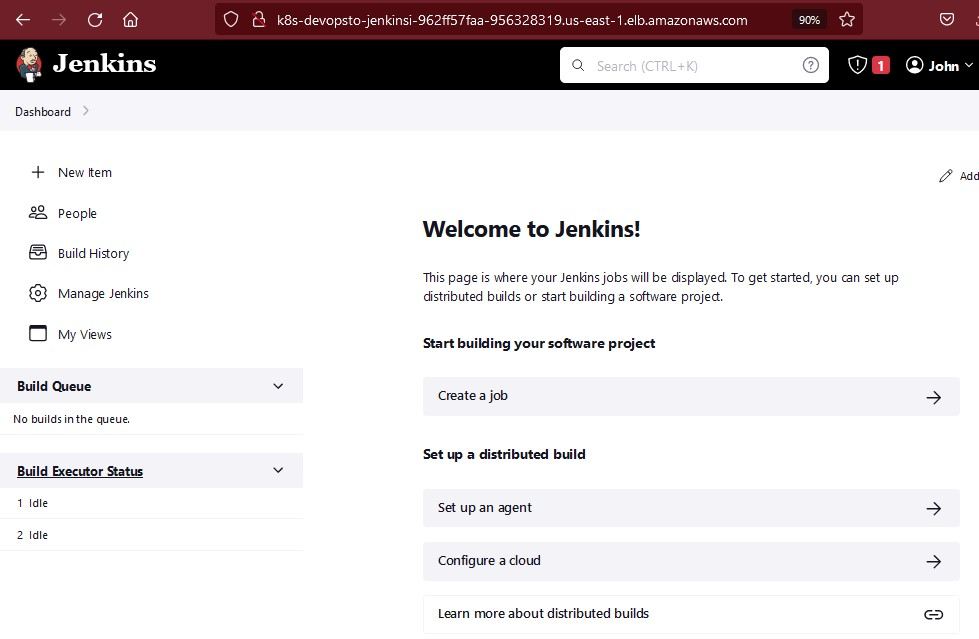979x639 pixels.
Task: Open Learn more about distributed builds
Action: (x=691, y=614)
